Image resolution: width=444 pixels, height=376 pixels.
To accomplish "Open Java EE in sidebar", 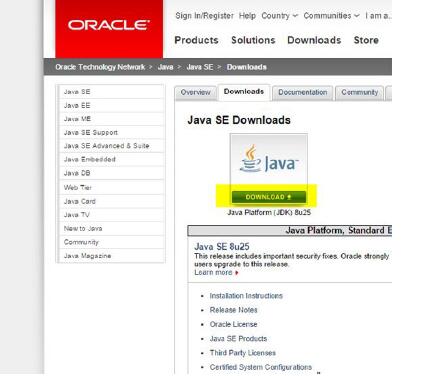I will [111, 105].
